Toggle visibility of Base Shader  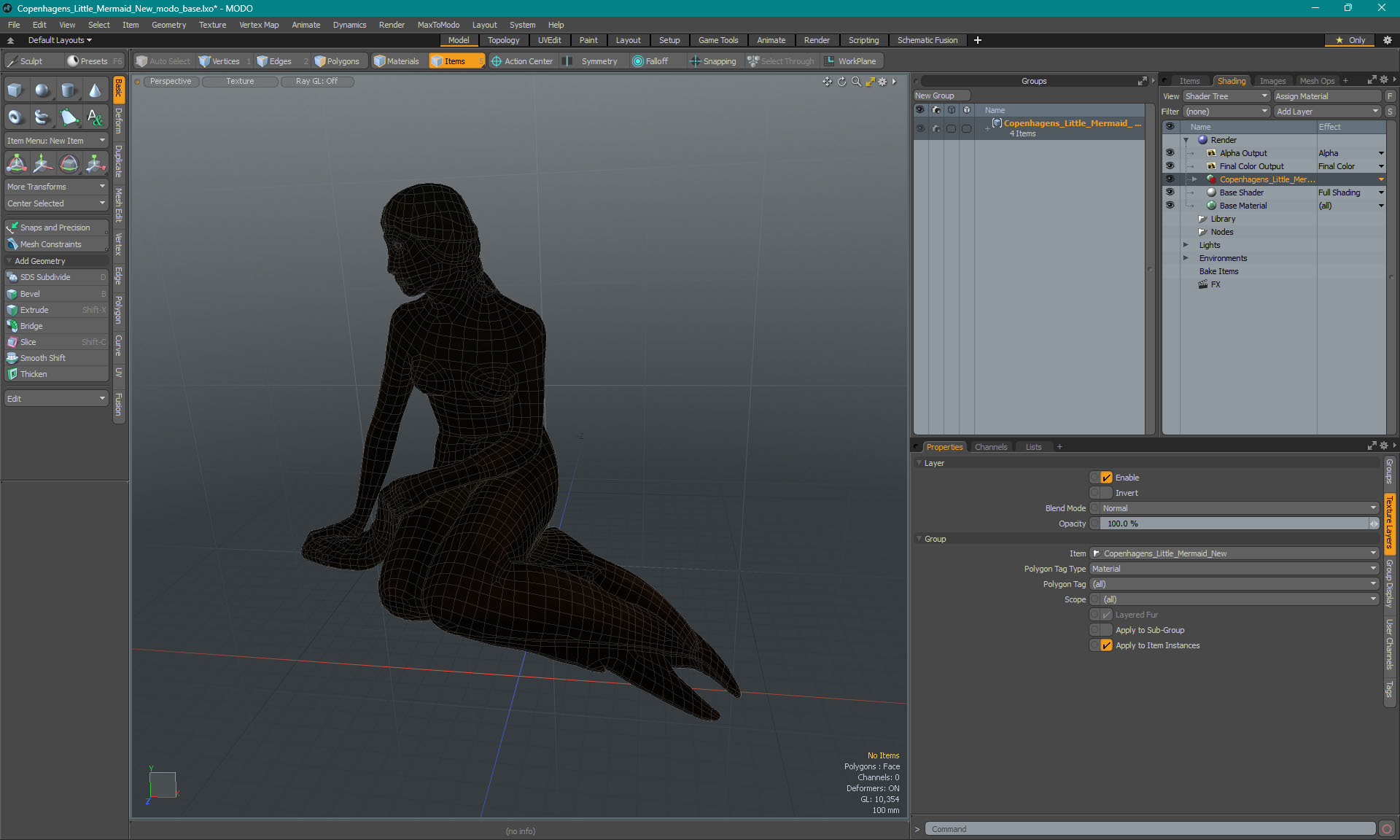click(1170, 192)
